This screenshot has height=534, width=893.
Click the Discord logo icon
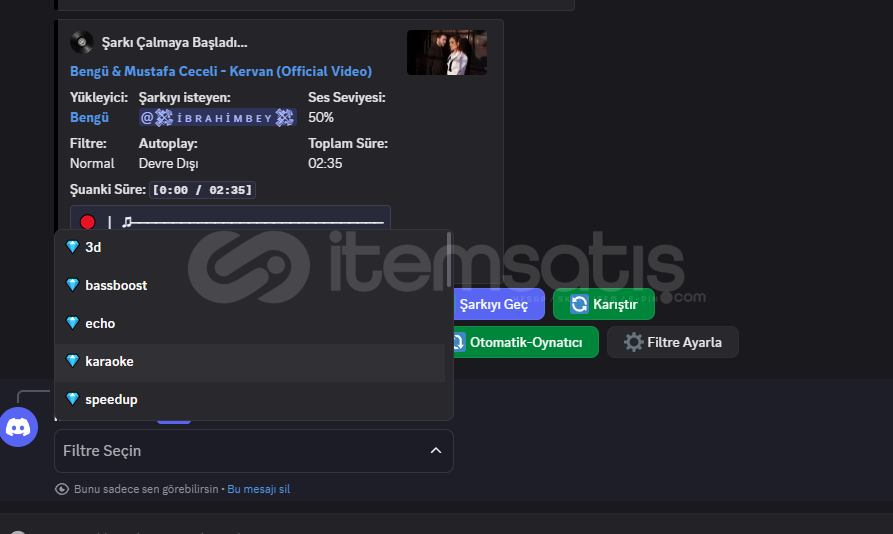click(x=18, y=427)
